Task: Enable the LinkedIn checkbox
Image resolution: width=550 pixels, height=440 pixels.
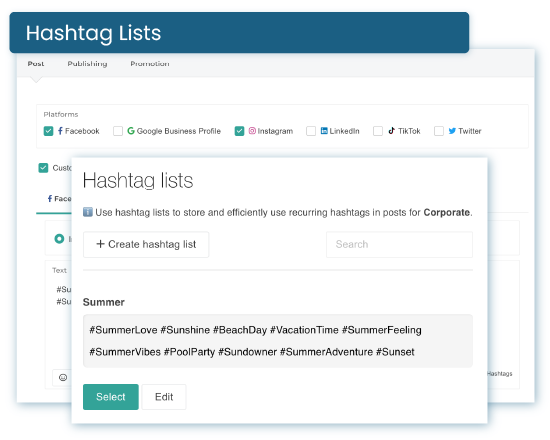Action: 311,131
